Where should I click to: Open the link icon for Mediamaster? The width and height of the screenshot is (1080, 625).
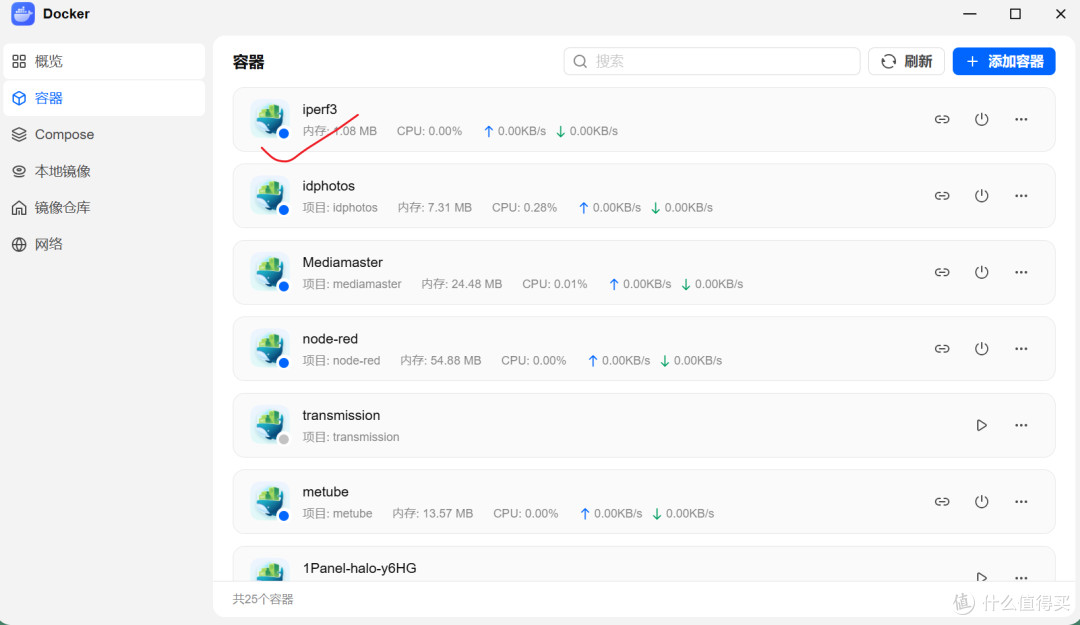point(942,272)
